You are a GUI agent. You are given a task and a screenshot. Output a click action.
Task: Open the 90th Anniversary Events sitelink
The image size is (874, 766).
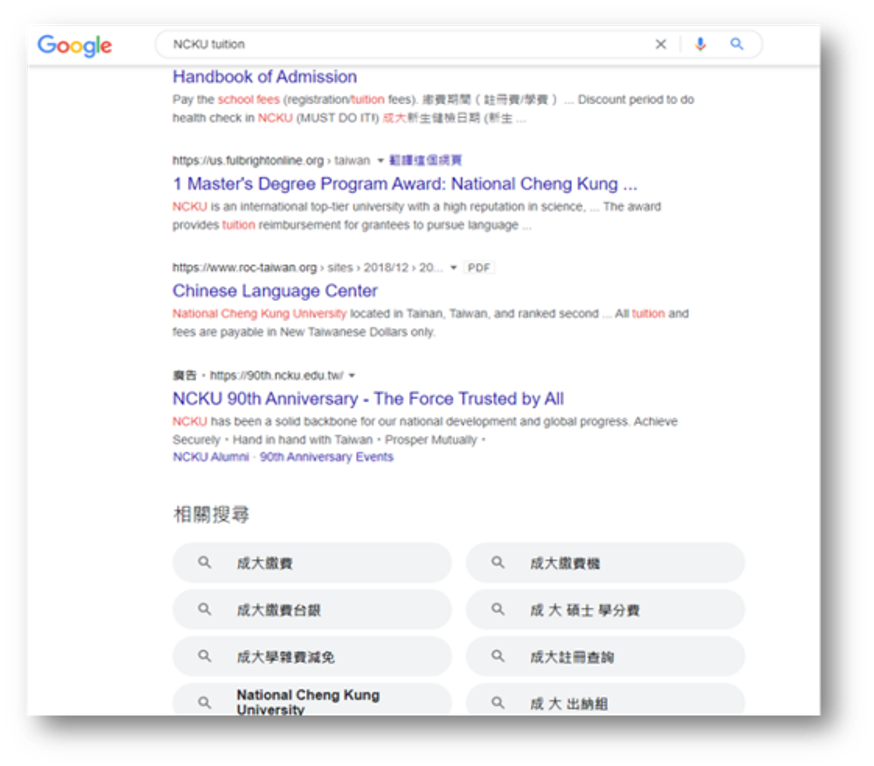click(327, 457)
